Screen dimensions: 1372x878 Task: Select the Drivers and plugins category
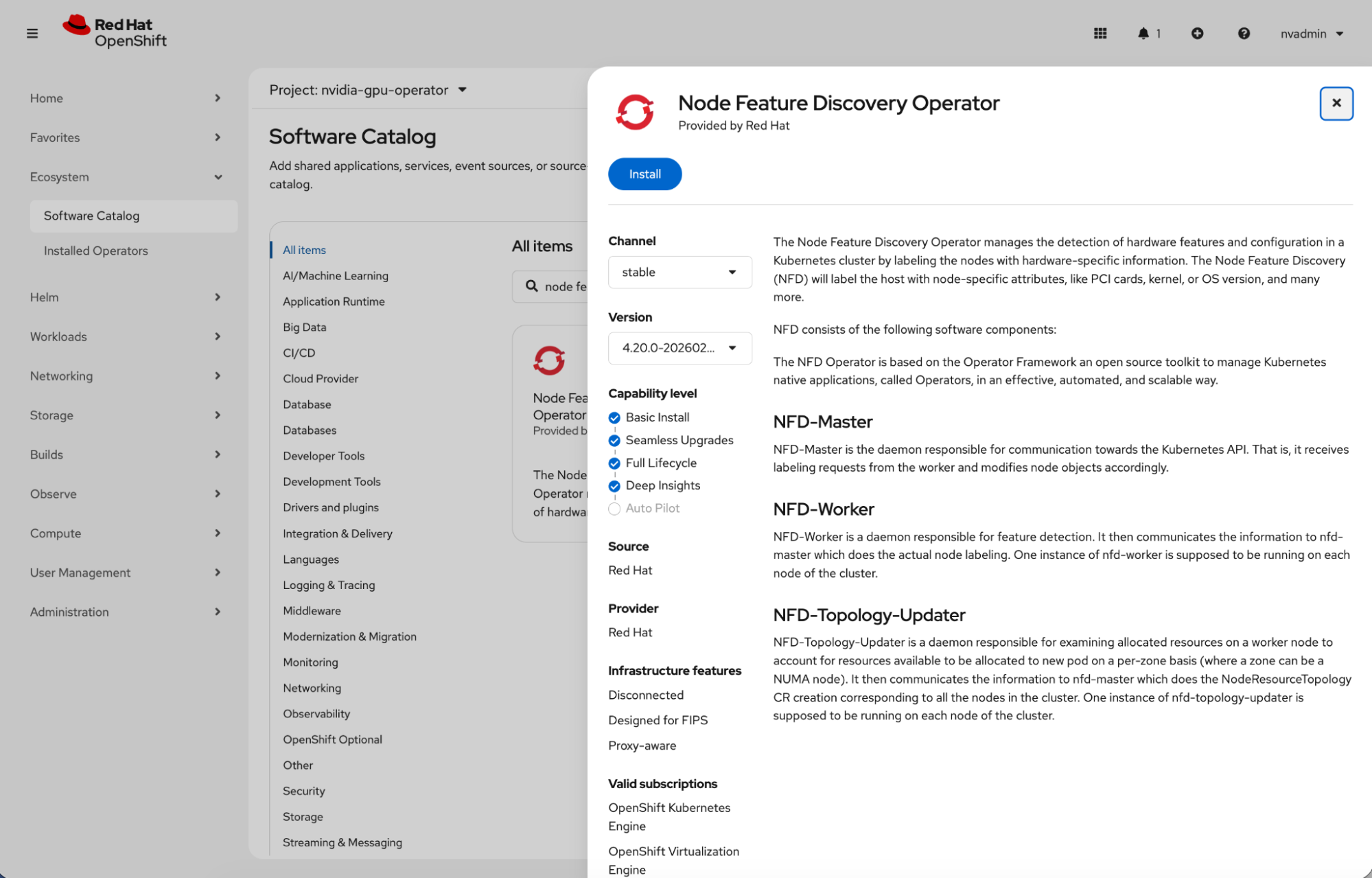[331, 507]
